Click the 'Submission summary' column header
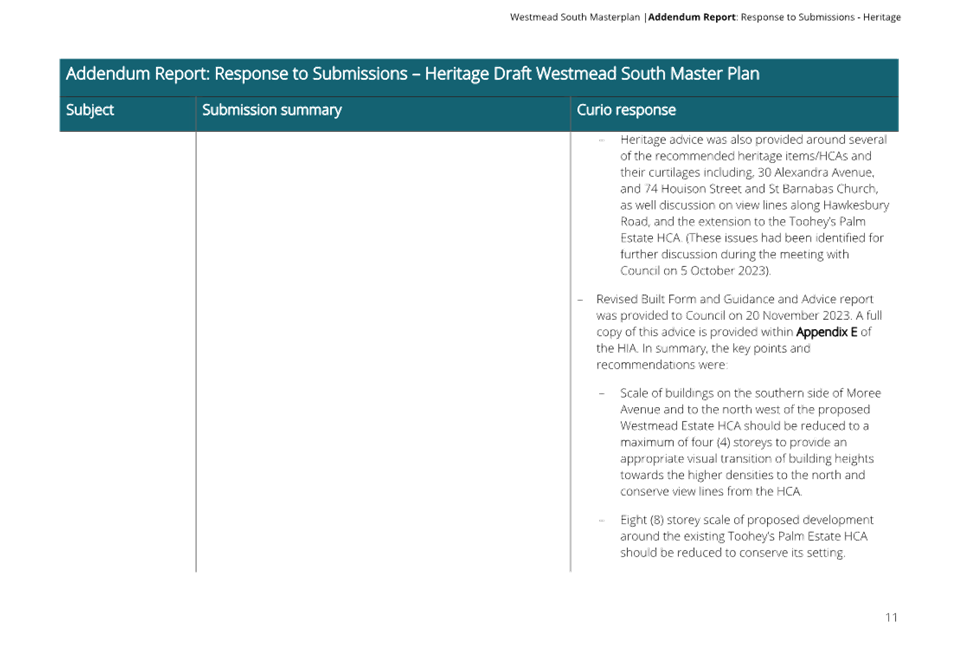 (272, 110)
